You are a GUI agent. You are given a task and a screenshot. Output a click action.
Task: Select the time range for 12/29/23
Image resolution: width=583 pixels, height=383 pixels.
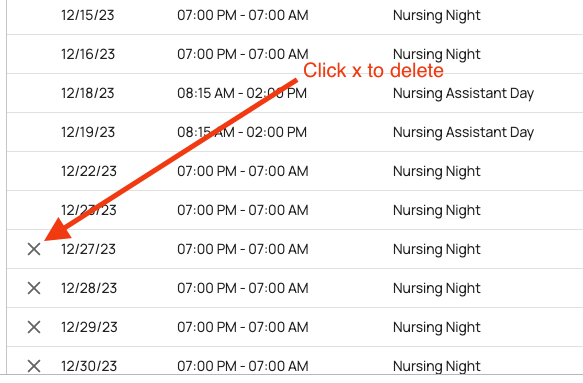tap(243, 327)
